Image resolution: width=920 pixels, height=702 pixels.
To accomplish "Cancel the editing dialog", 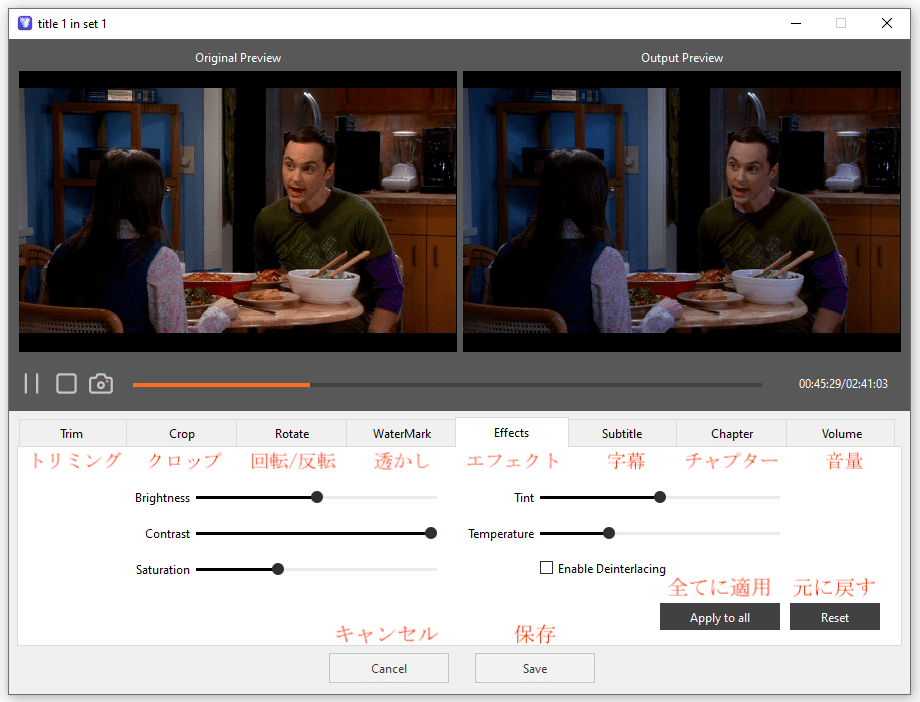I will point(388,668).
